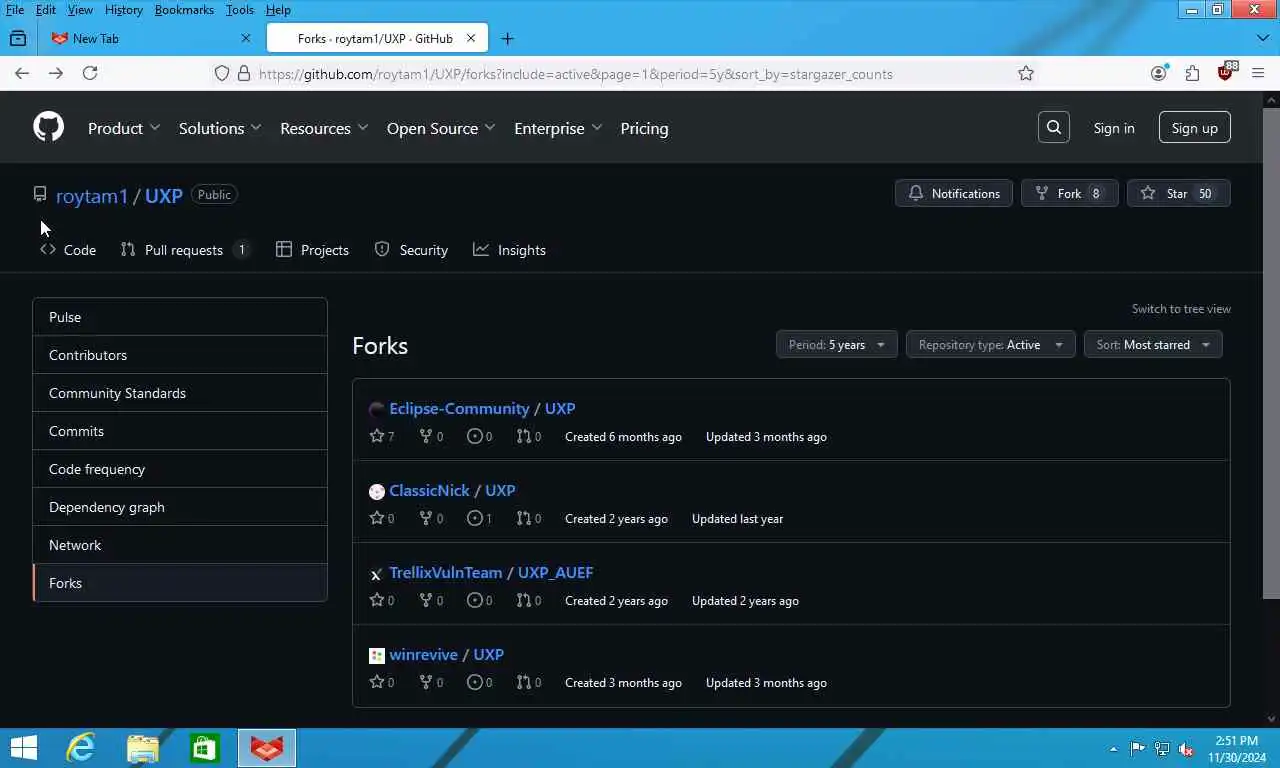Open Internet Explorer from the taskbar
Viewport: 1280px width, 768px height.
(80, 748)
